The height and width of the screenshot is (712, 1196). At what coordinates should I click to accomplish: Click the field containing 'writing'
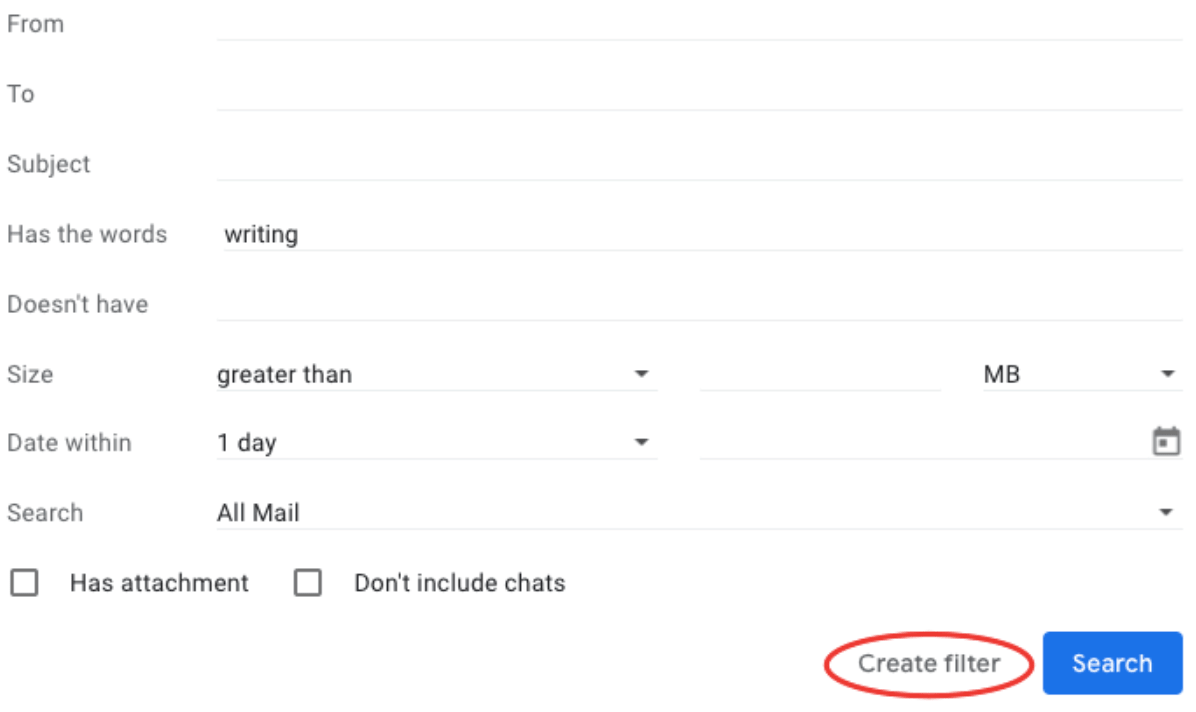(x=698, y=234)
